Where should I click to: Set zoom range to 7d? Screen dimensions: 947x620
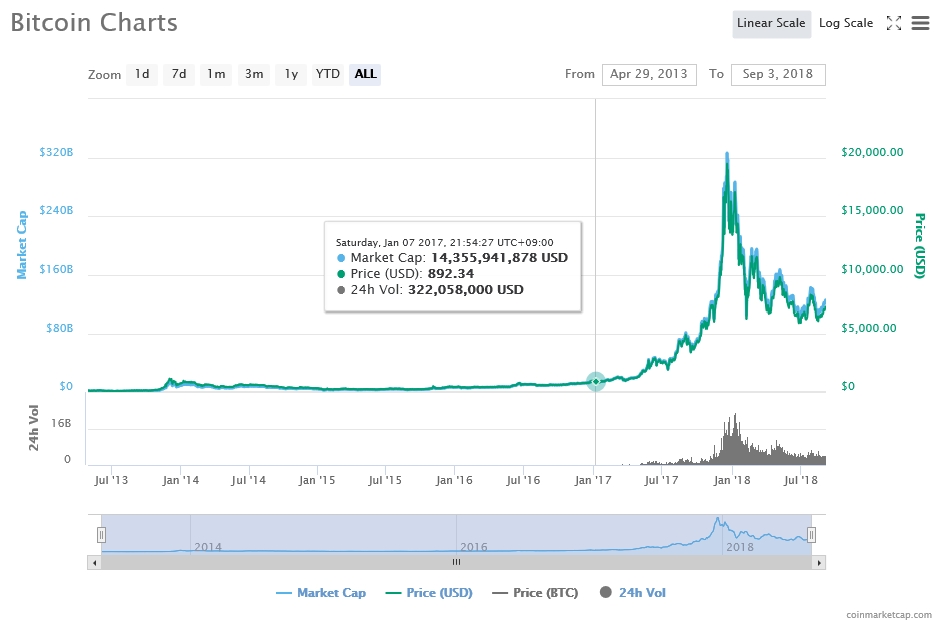click(179, 74)
